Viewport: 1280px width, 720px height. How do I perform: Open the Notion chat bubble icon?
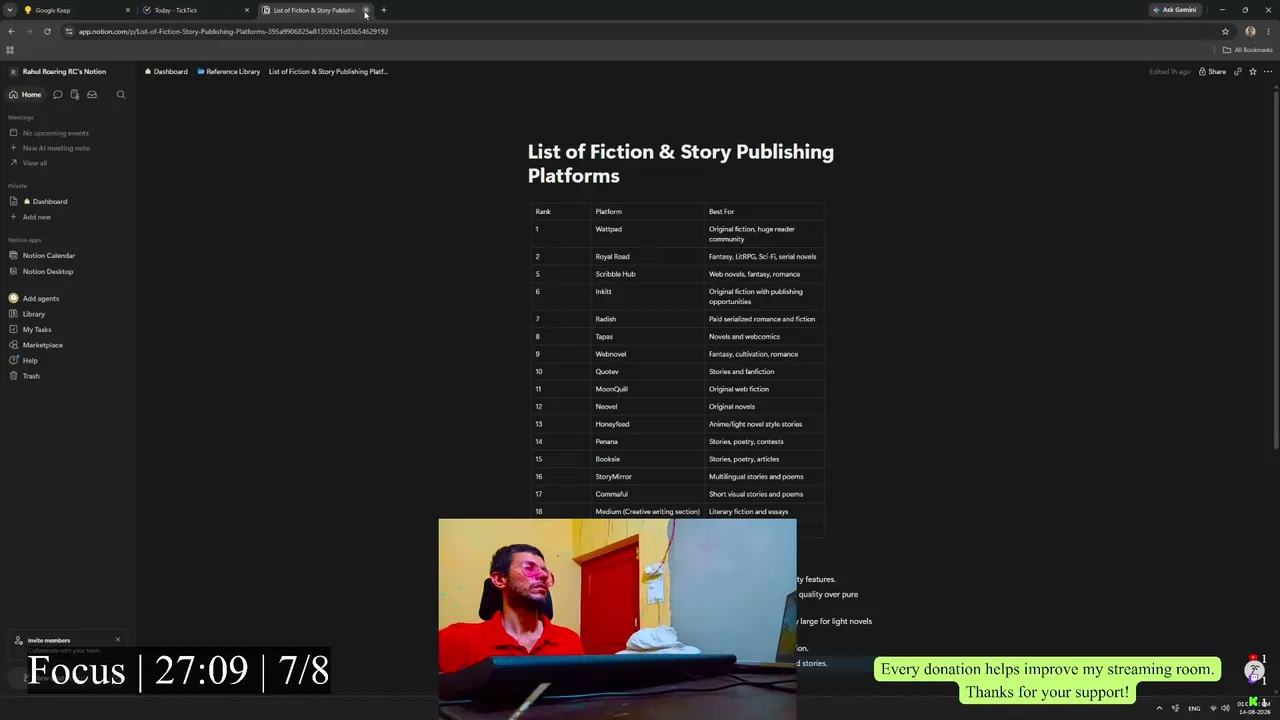pos(58,95)
